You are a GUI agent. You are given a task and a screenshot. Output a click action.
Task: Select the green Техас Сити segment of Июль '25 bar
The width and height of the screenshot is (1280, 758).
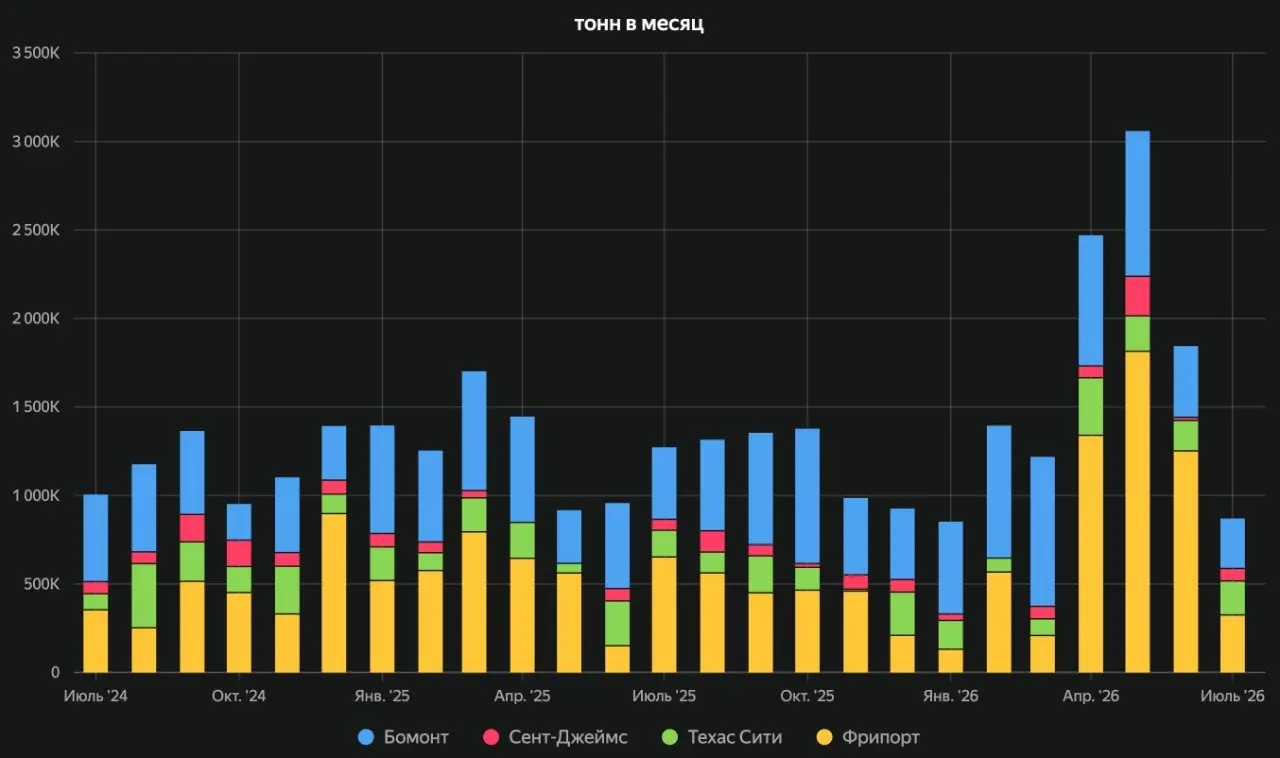(x=664, y=544)
